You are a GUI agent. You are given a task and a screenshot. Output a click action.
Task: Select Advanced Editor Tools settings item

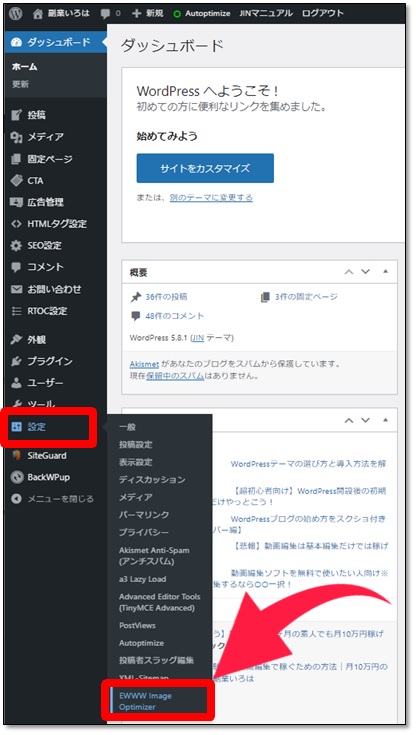[x=159, y=602]
